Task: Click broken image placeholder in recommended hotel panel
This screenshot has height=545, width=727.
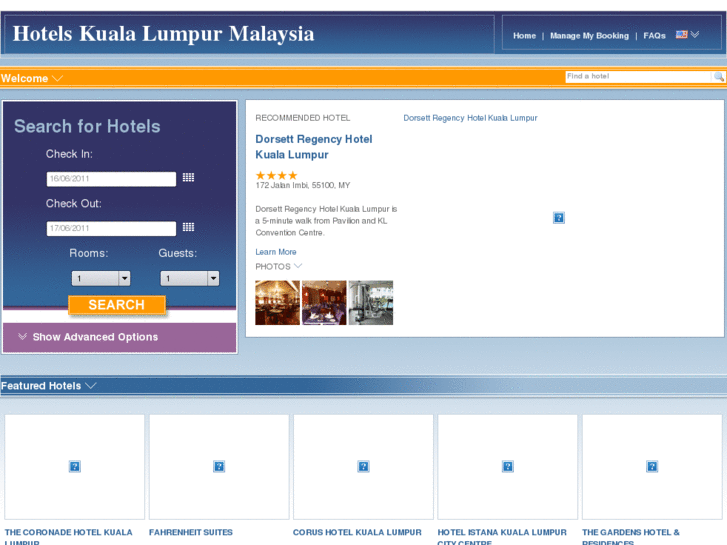Action: (559, 218)
